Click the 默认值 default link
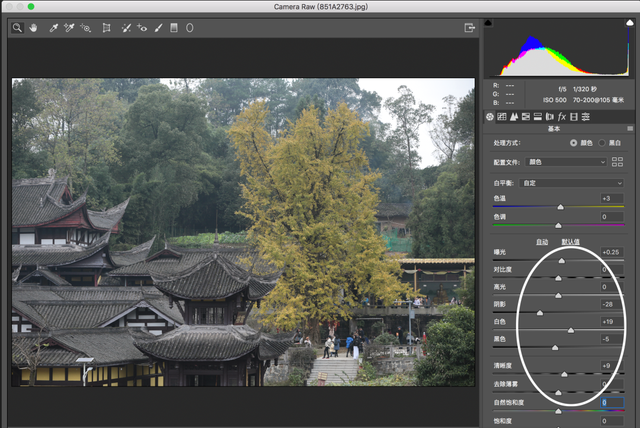Screen dimensions: 640x428 [570, 242]
